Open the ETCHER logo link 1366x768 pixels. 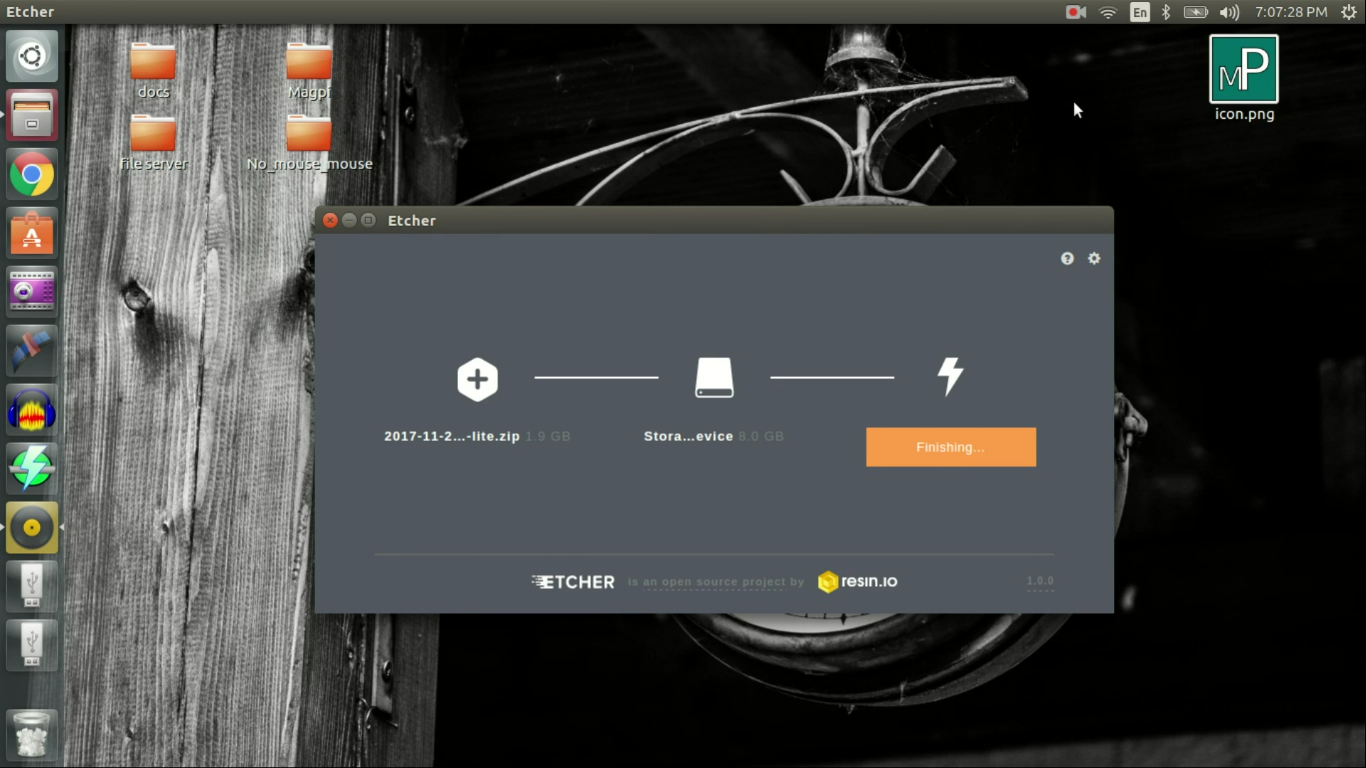(573, 581)
